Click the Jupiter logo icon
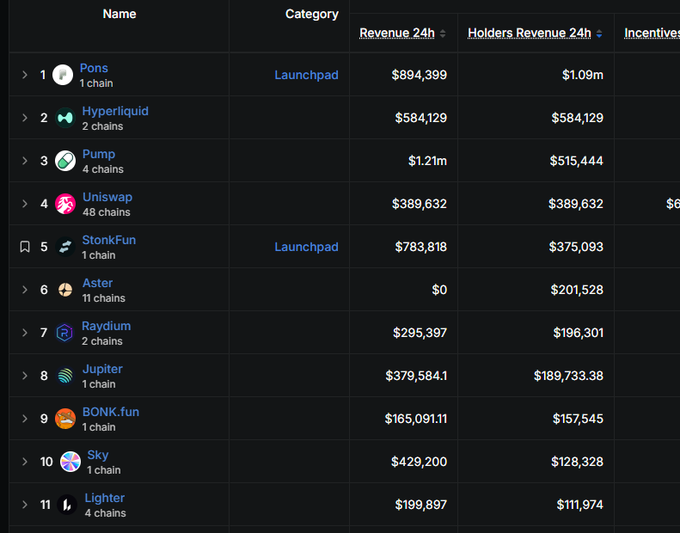Screen dimensions: 680x533 click(x=65, y=376)
